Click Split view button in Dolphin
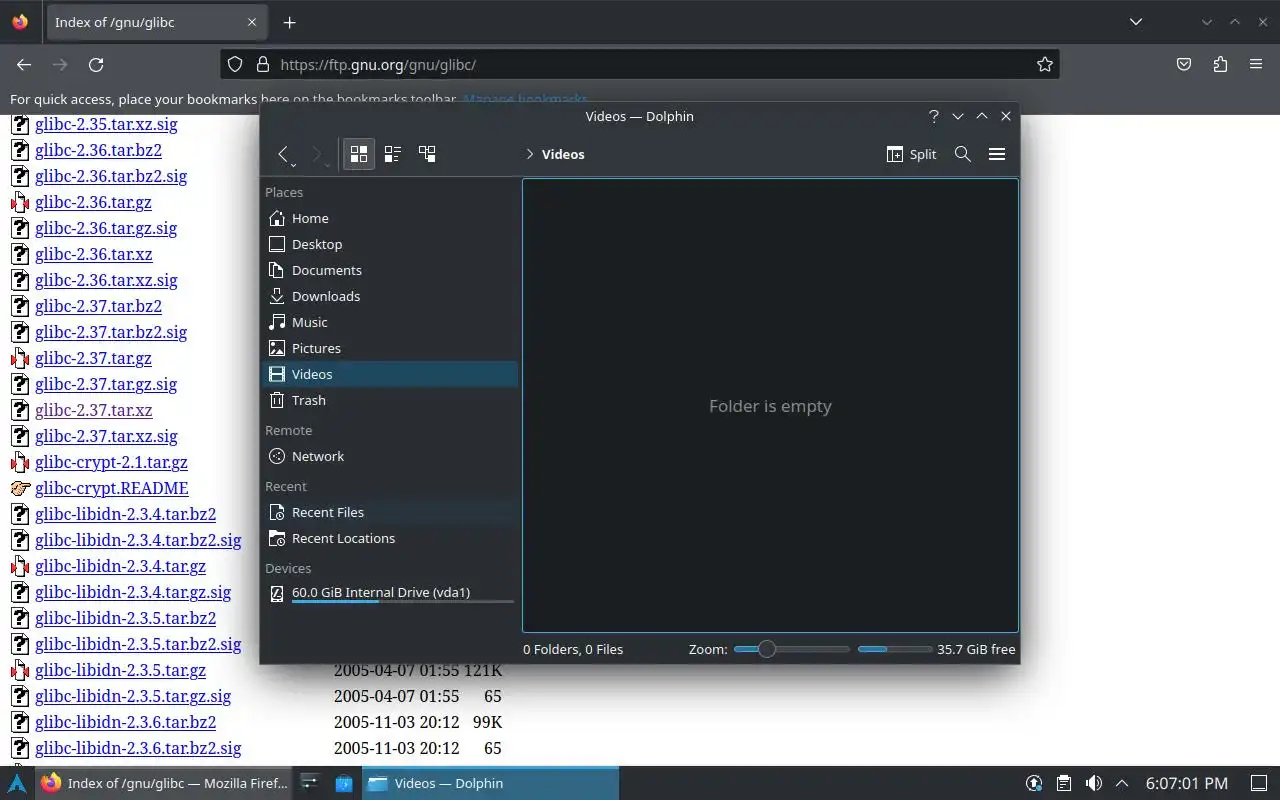This screenshot has height=800, width=1280. (911, 154)
